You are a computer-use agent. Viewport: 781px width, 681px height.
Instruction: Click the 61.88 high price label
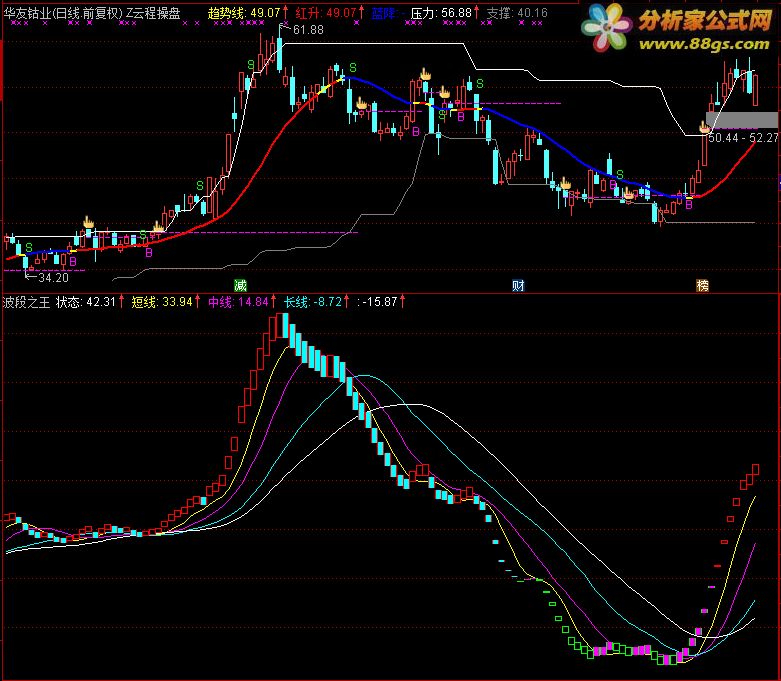point(308,30)
